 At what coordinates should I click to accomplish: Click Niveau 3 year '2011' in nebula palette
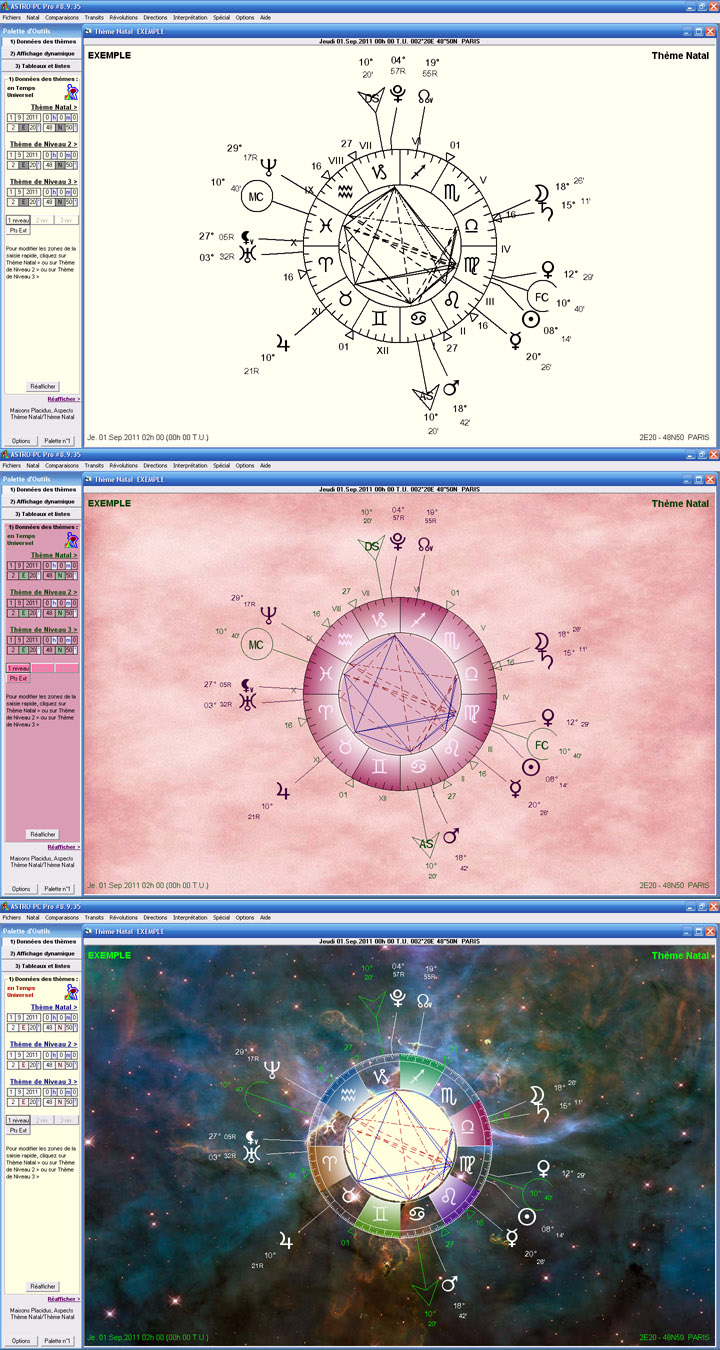[x=33, y=1093]
